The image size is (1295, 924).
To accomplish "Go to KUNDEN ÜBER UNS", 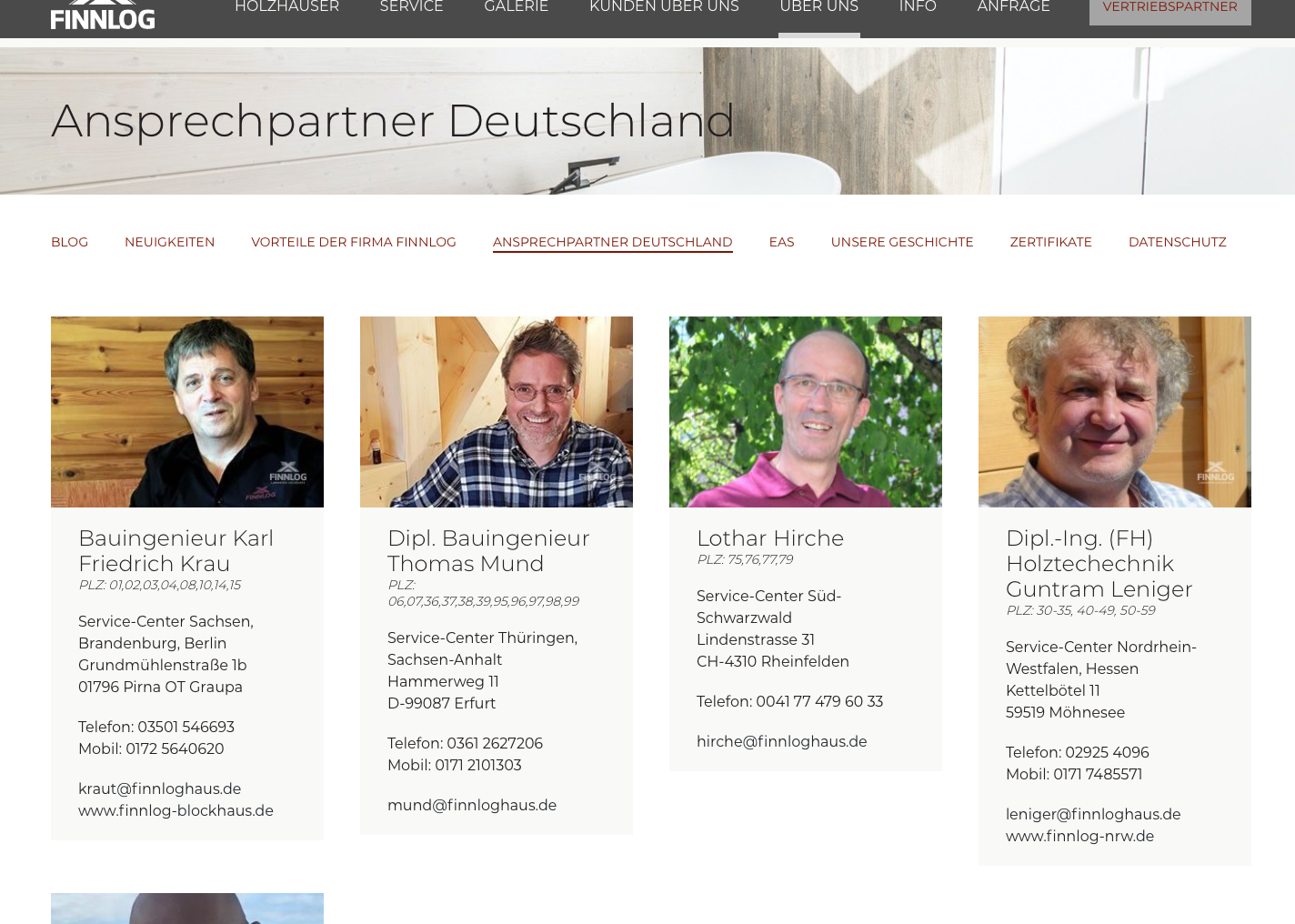I will pos(664,7).
